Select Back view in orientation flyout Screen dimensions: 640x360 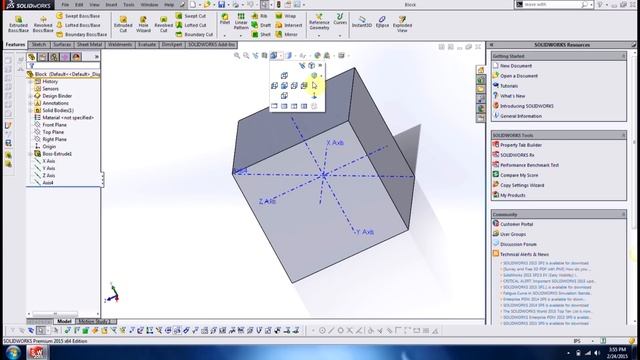coord(304,86)
